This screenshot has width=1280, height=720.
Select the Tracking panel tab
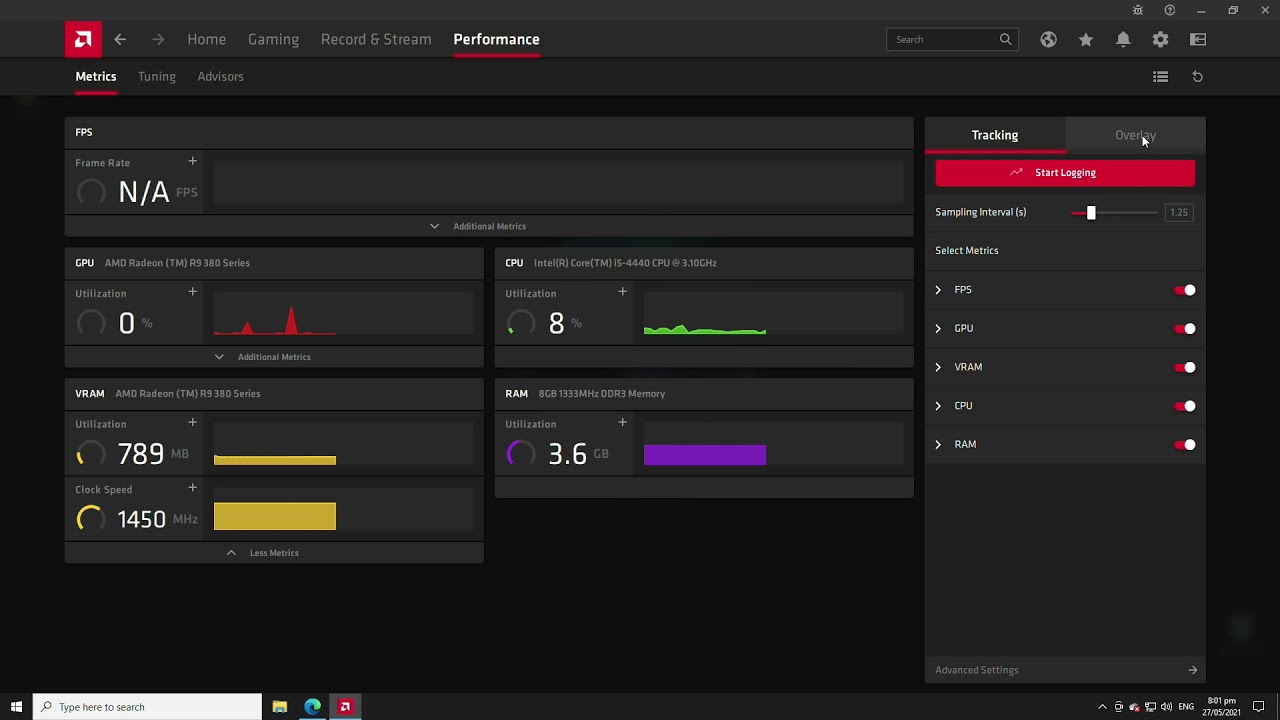point(995,135)
